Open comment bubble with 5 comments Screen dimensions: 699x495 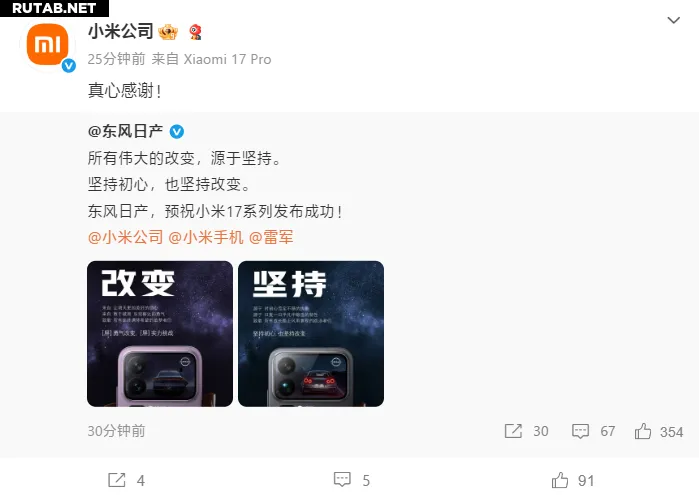342,479
